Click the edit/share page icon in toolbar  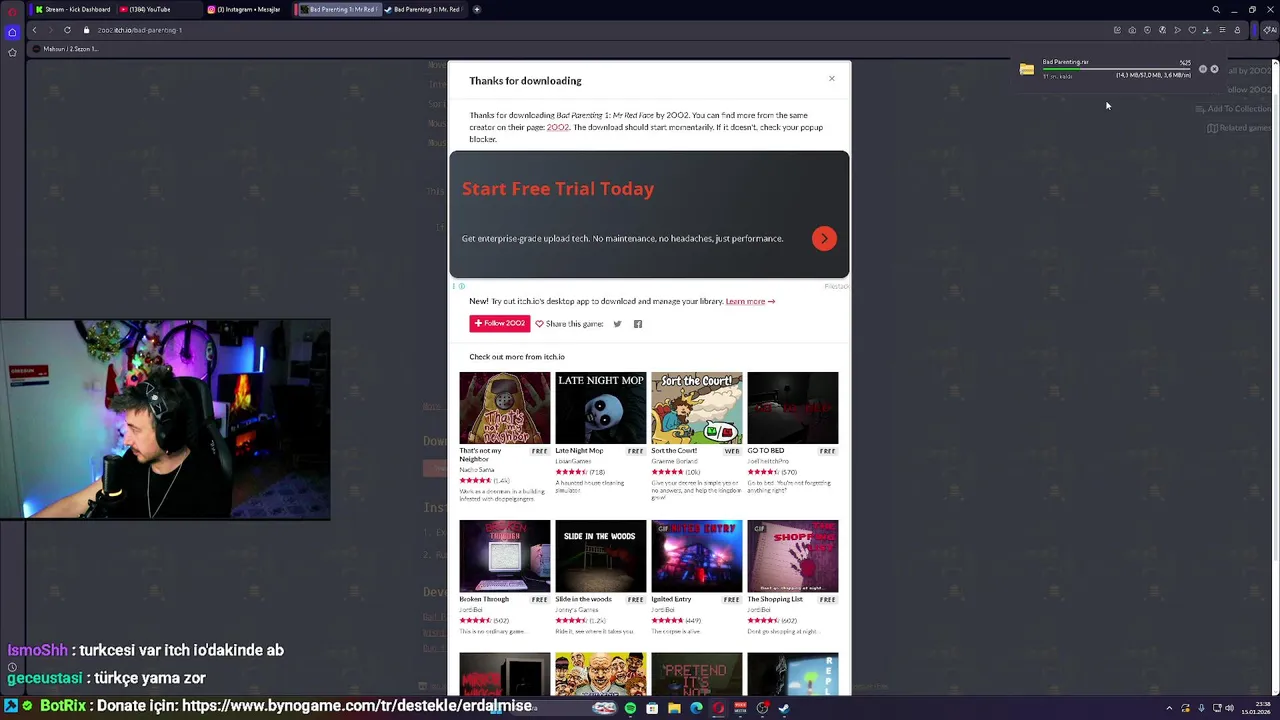click(1117, 30)
